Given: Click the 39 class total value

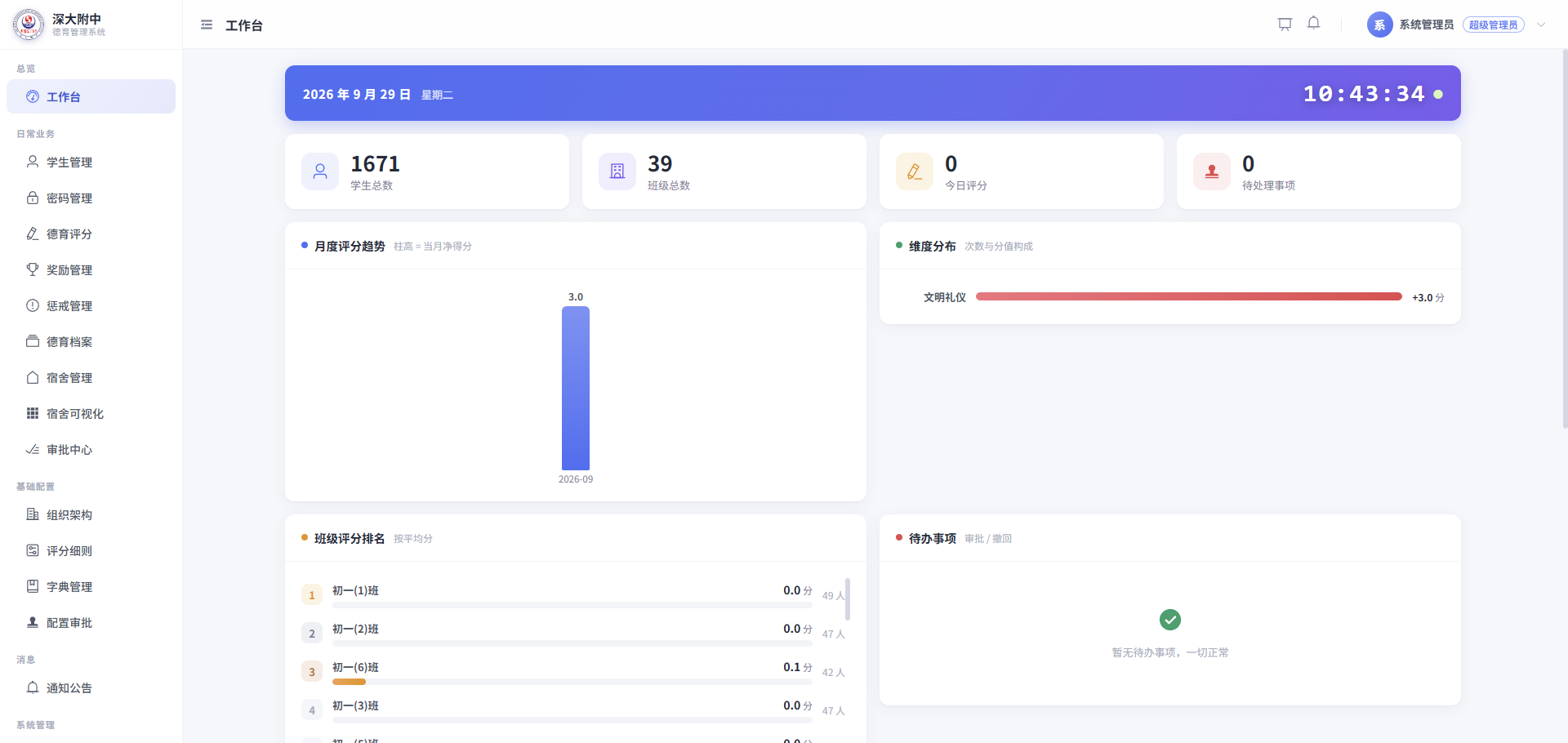Looking at the screenshot, I should click(x=660, y=164).
